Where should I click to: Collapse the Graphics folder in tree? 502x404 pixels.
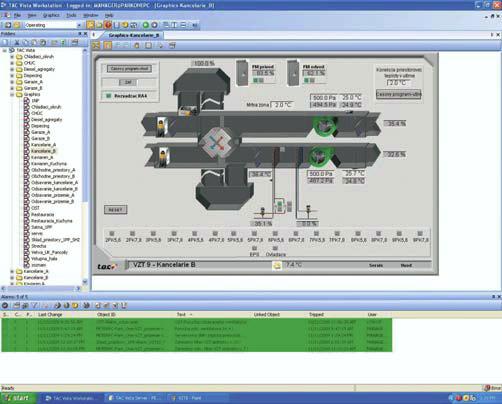point(12,95)
